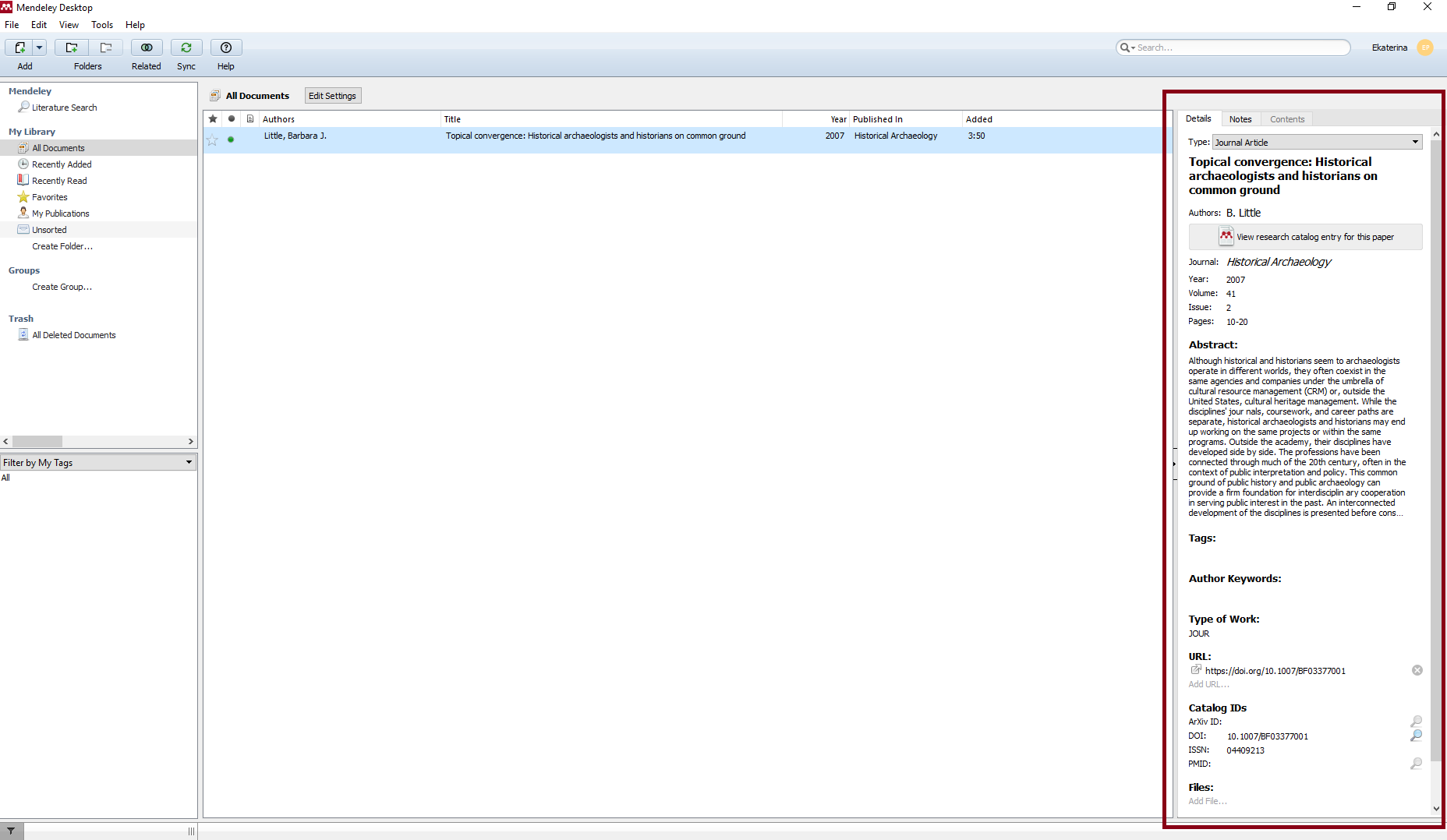Image resolution: width=1447 pixels, height=840 pixels.
Task: Open the Help toolbar icon
Action: (226, 48)
